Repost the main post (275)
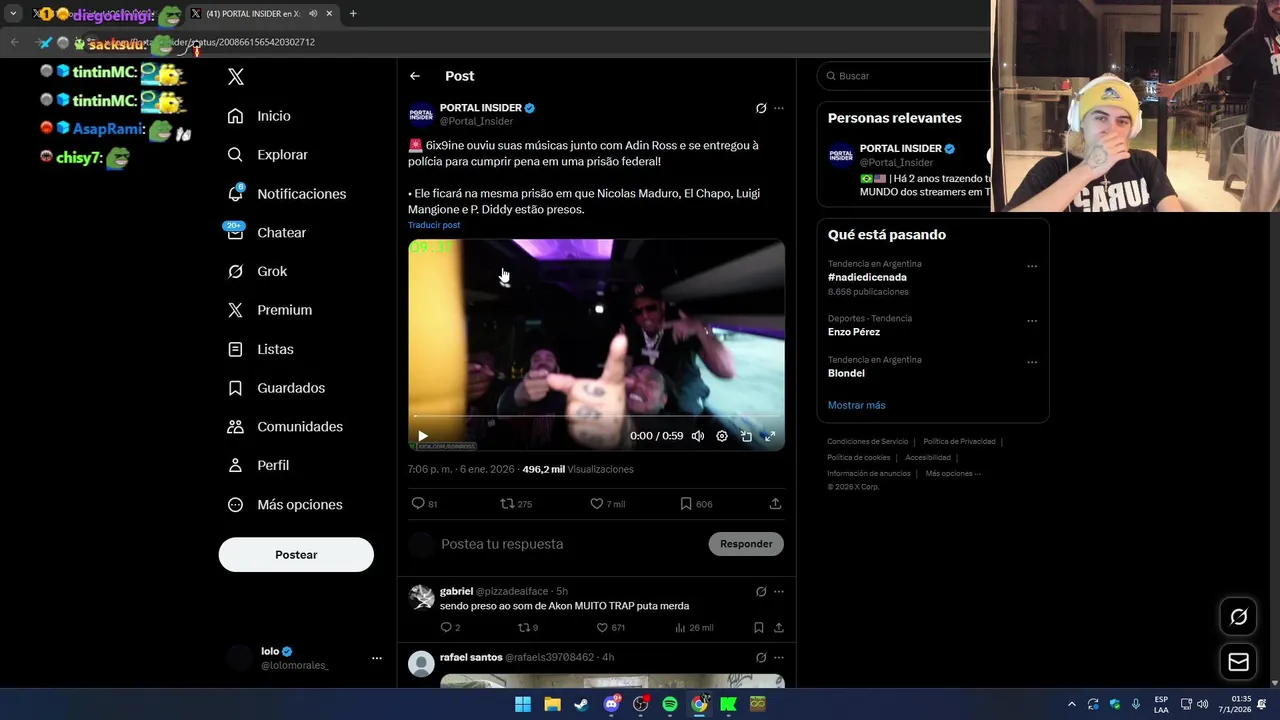Screen dimensions: 1280x720 [x=516, y=504]
